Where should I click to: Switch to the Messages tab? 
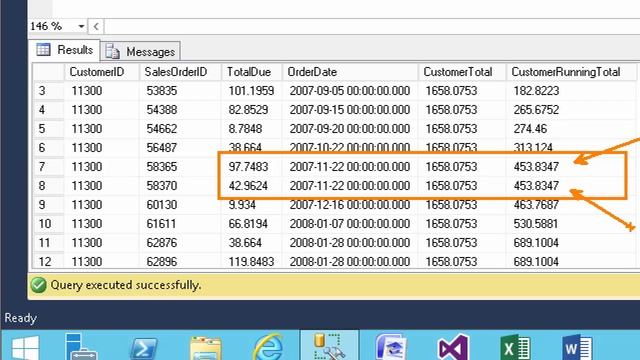[x=140, y=52]
